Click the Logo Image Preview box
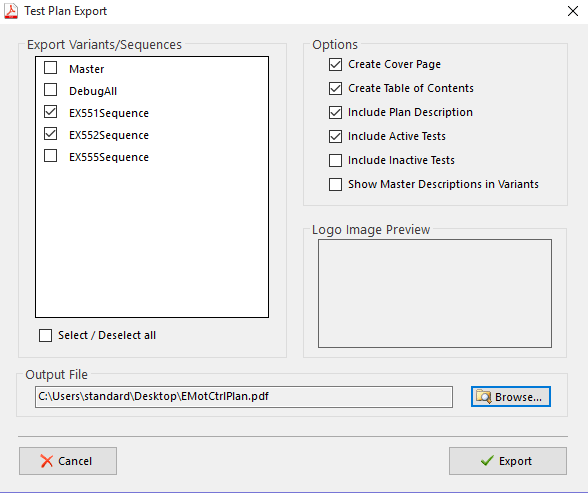This screenshot has width=588, height=493. point(435,294)
